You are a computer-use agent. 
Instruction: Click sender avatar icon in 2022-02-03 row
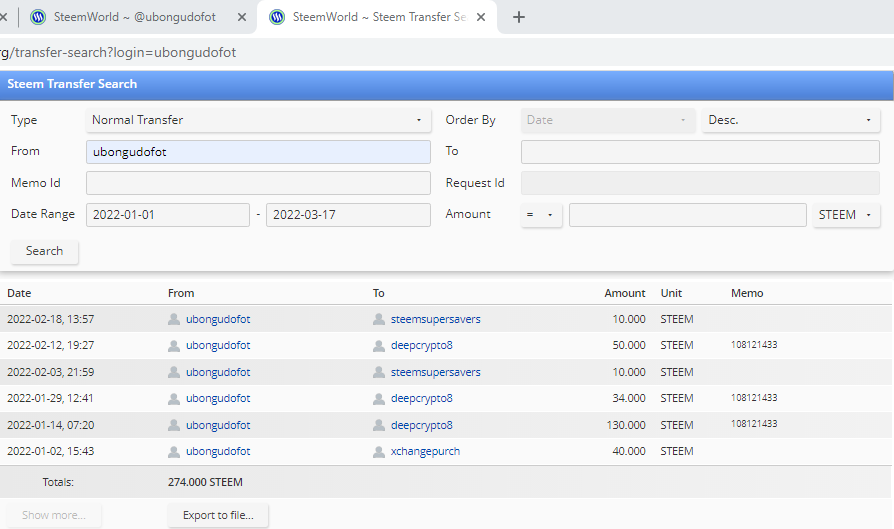point(174,372)
